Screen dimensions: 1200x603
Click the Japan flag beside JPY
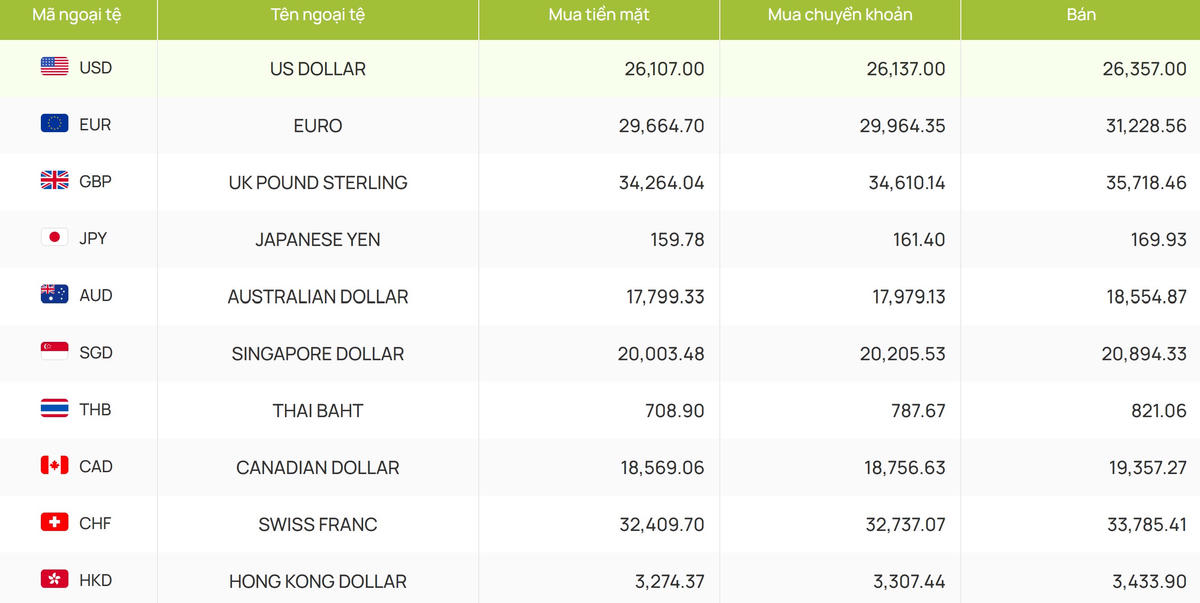point(54,238)
